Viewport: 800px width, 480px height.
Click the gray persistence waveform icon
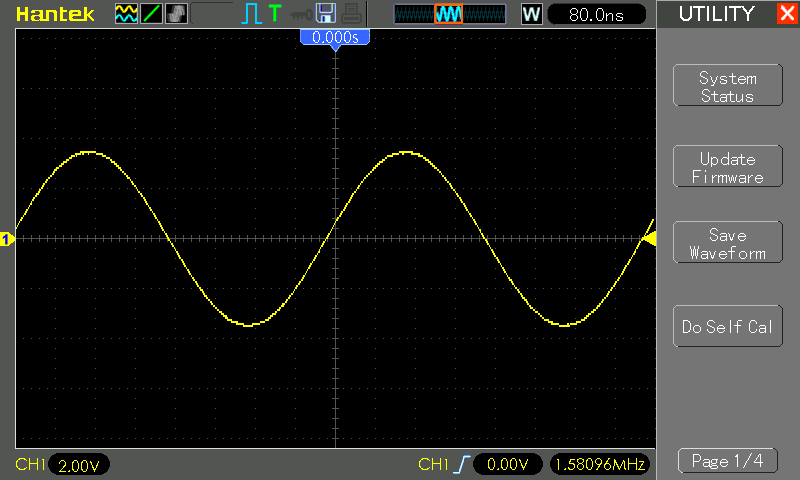(x=176, y=14)
